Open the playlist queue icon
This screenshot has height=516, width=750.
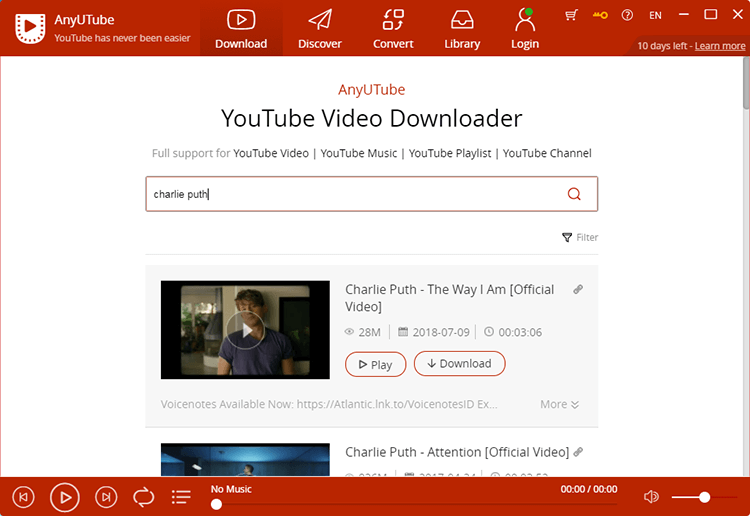(x=181, y=497)
